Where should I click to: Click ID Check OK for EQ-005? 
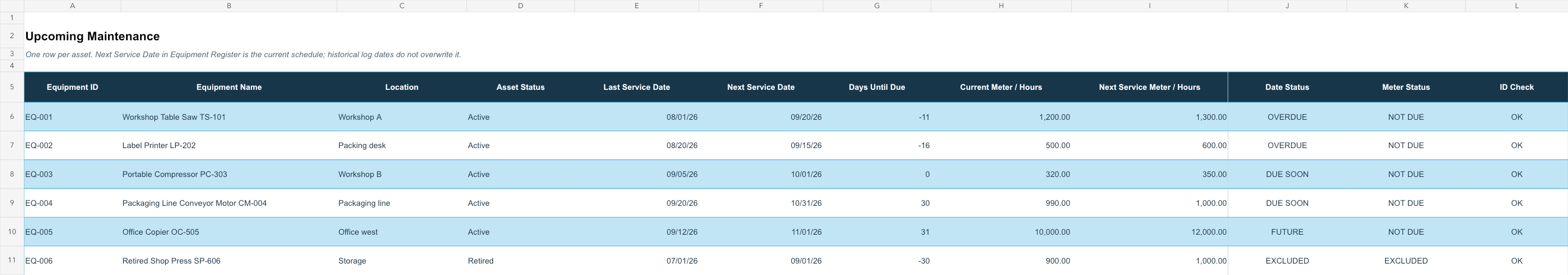(x=1516, y=232)
